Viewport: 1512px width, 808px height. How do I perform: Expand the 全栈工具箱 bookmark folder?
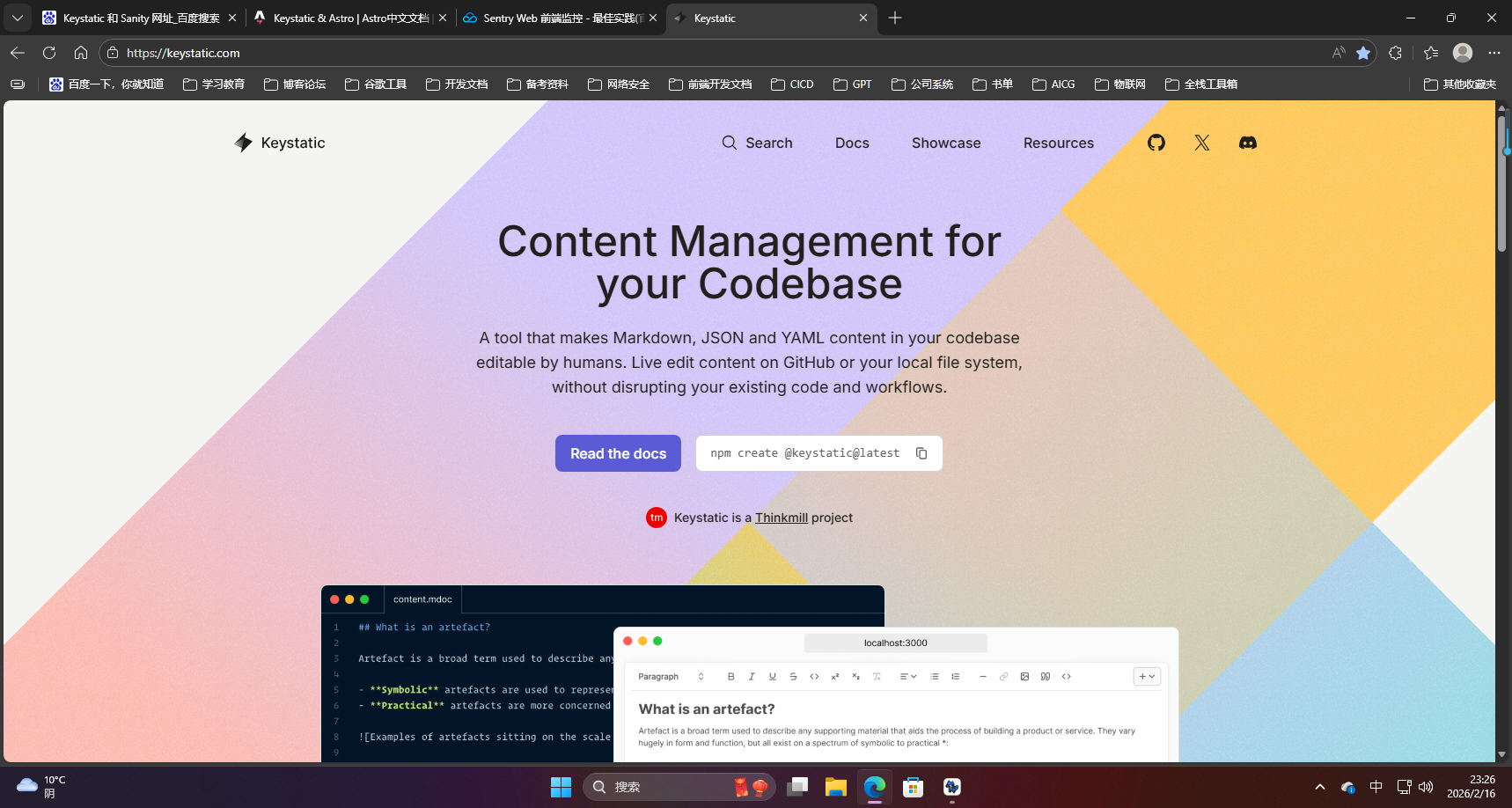1201,84
